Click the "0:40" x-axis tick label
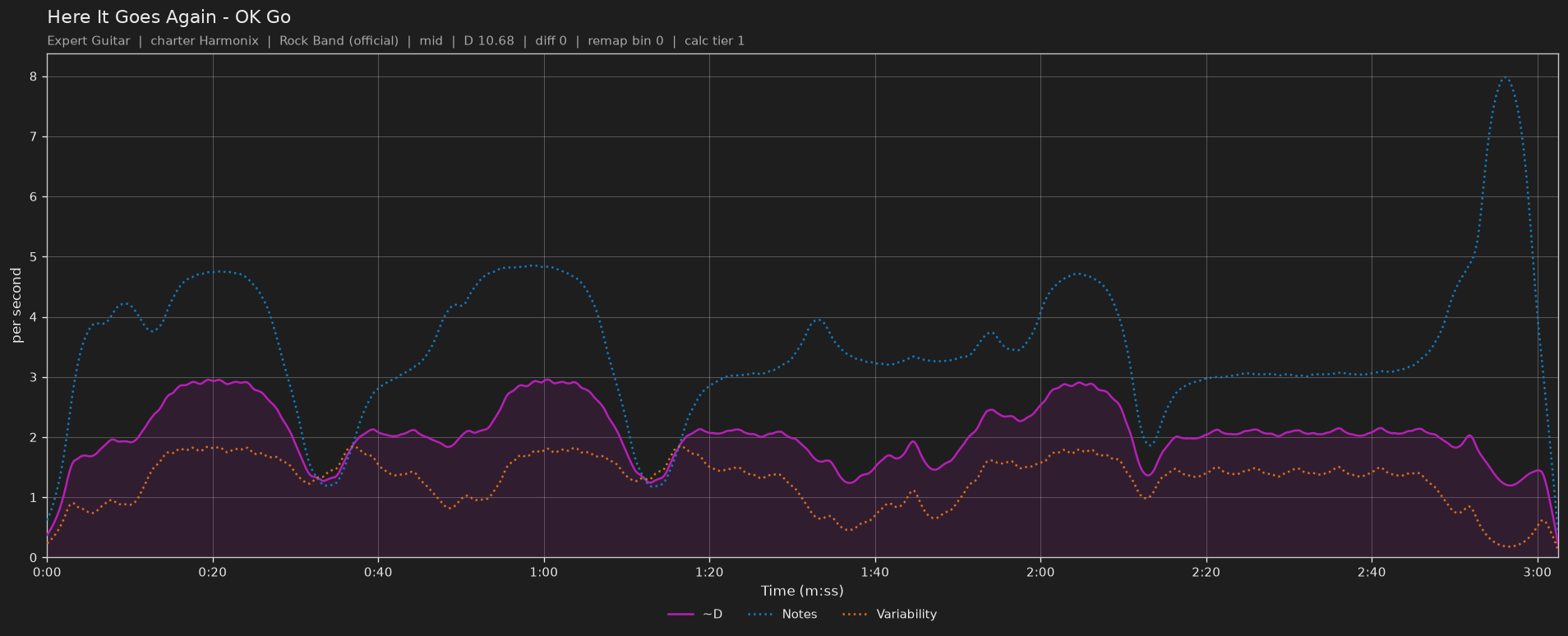 (x=378, y=572)
